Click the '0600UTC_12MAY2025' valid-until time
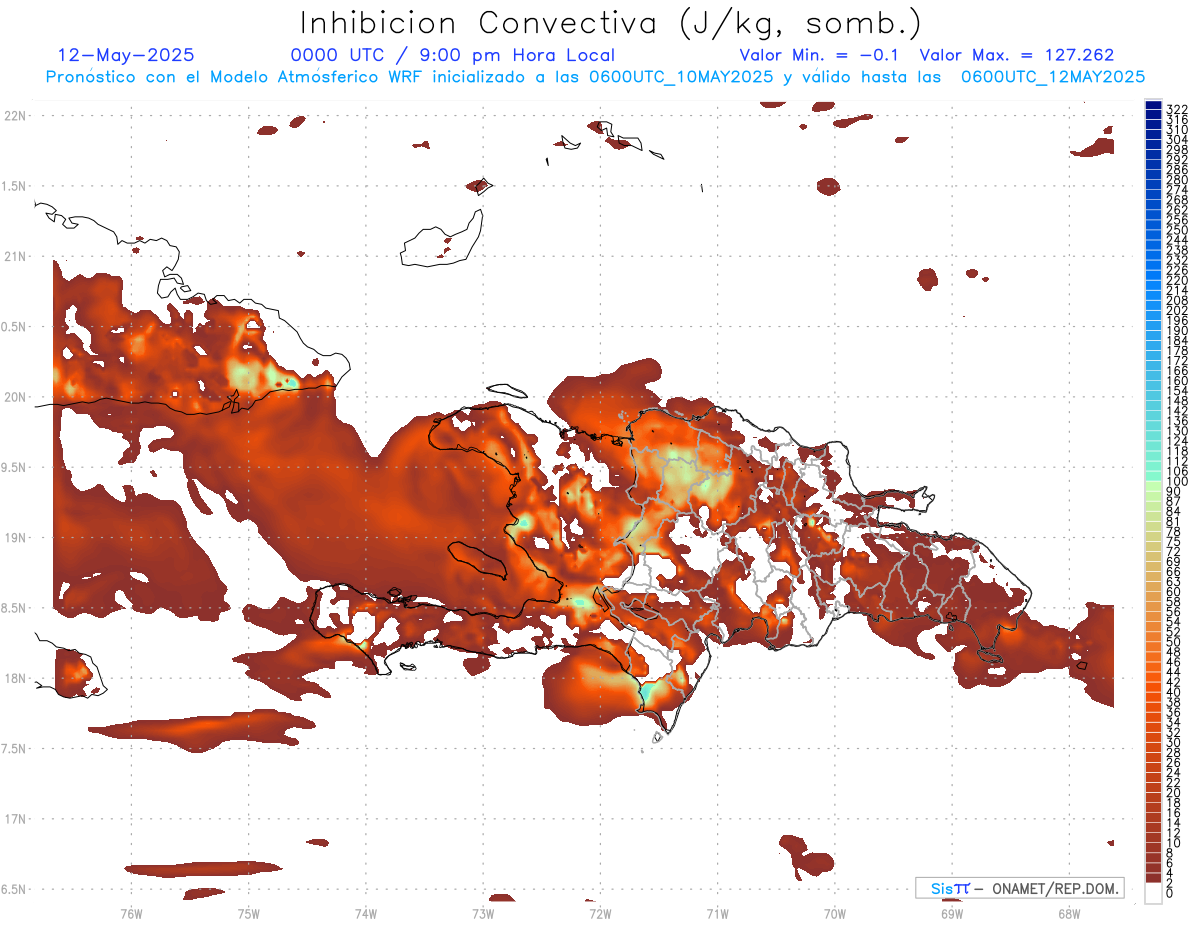Viewport: 1200px width, 927px height. tap(1053, 76)
